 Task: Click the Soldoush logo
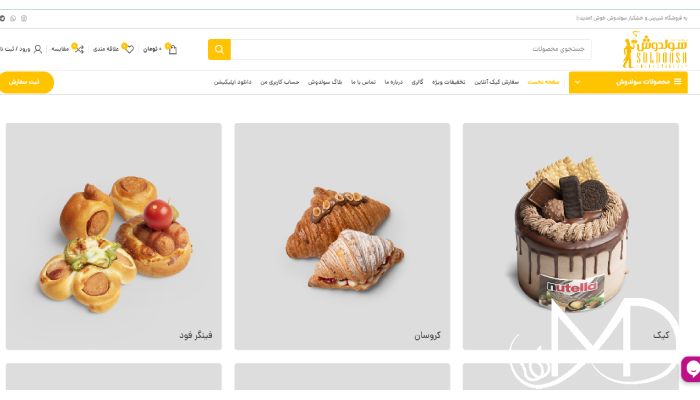[655, 50]
